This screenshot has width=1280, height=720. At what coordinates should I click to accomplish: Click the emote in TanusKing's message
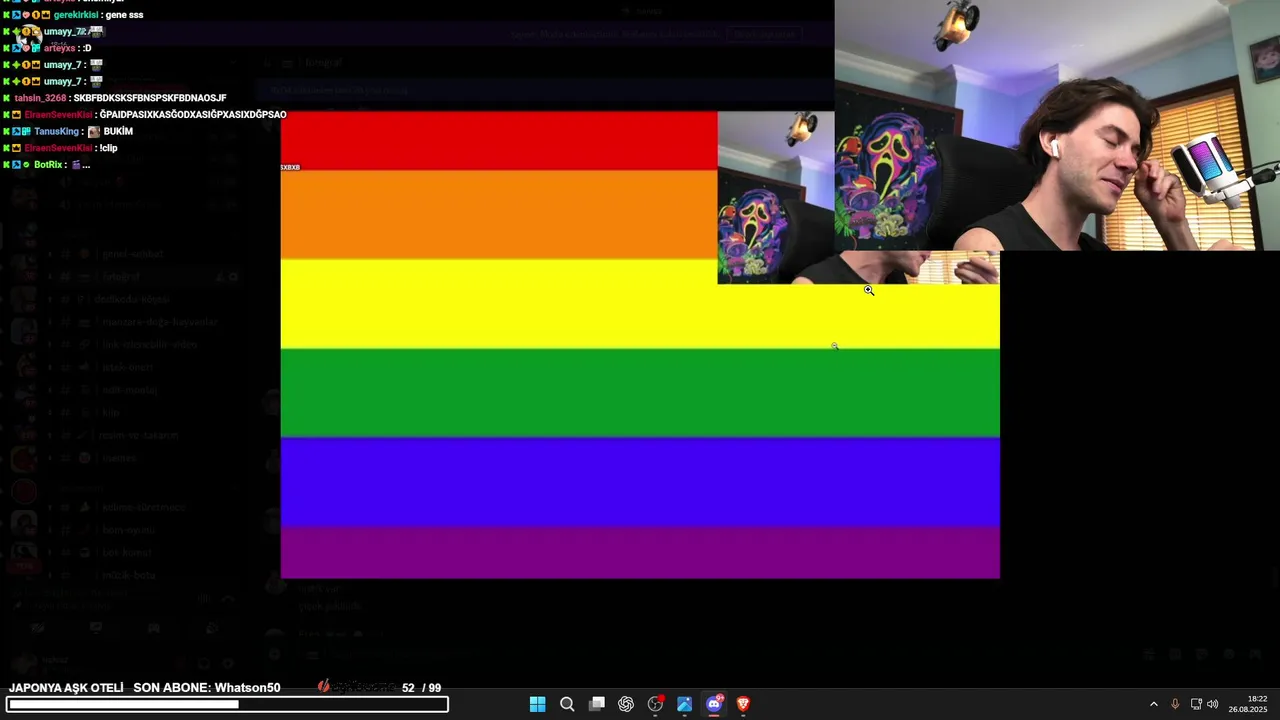pyautogui.click(x=94, y=131)
